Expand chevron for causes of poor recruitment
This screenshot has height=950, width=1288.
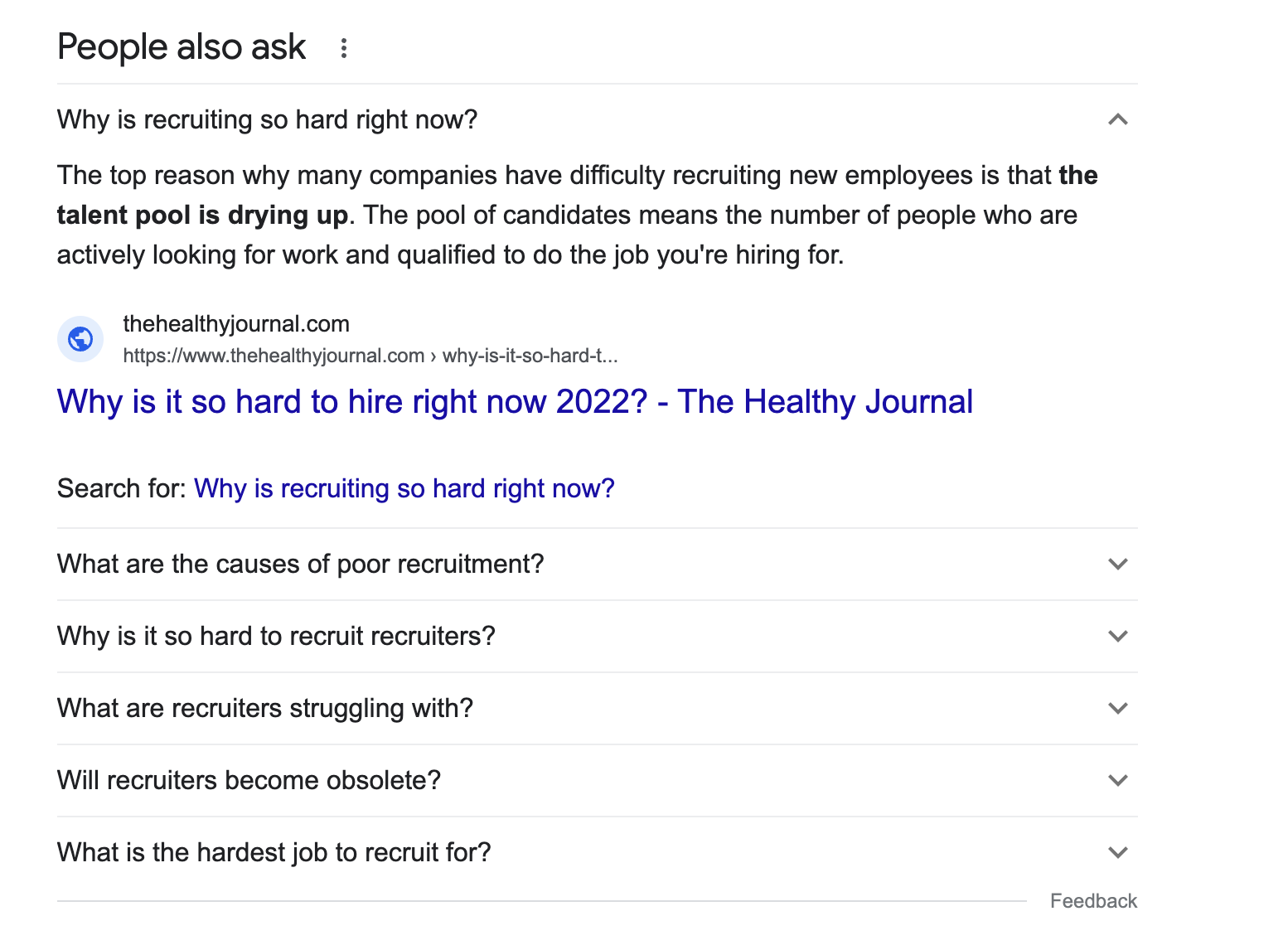point(1118,564)
